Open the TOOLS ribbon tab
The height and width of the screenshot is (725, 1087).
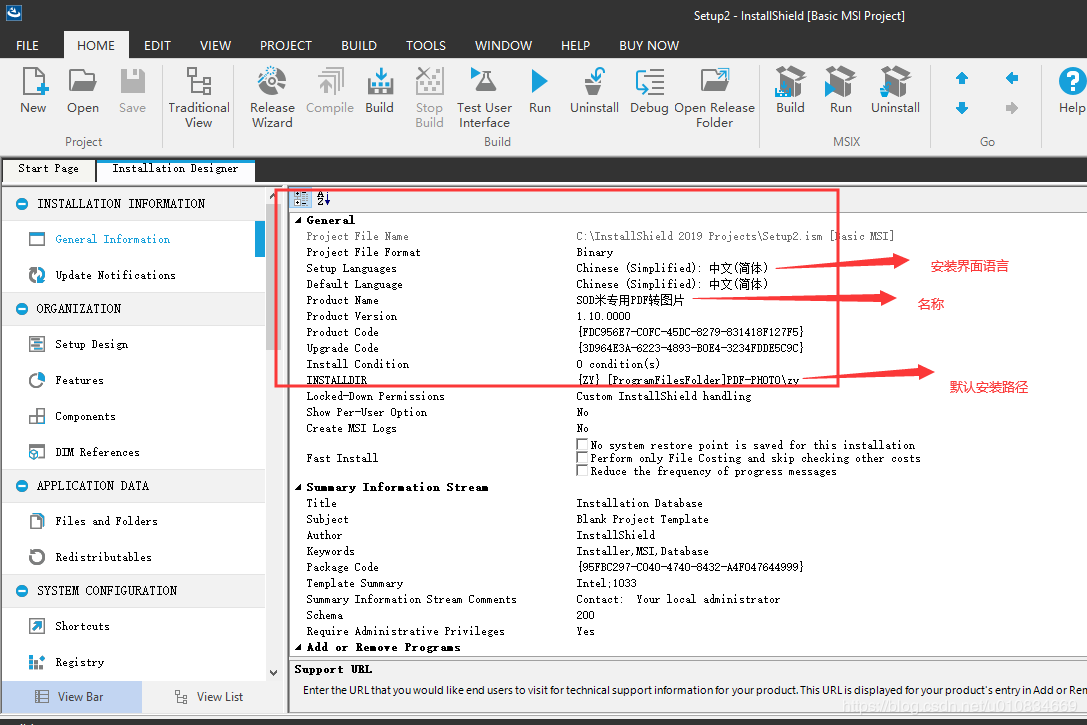click(426, 45)
